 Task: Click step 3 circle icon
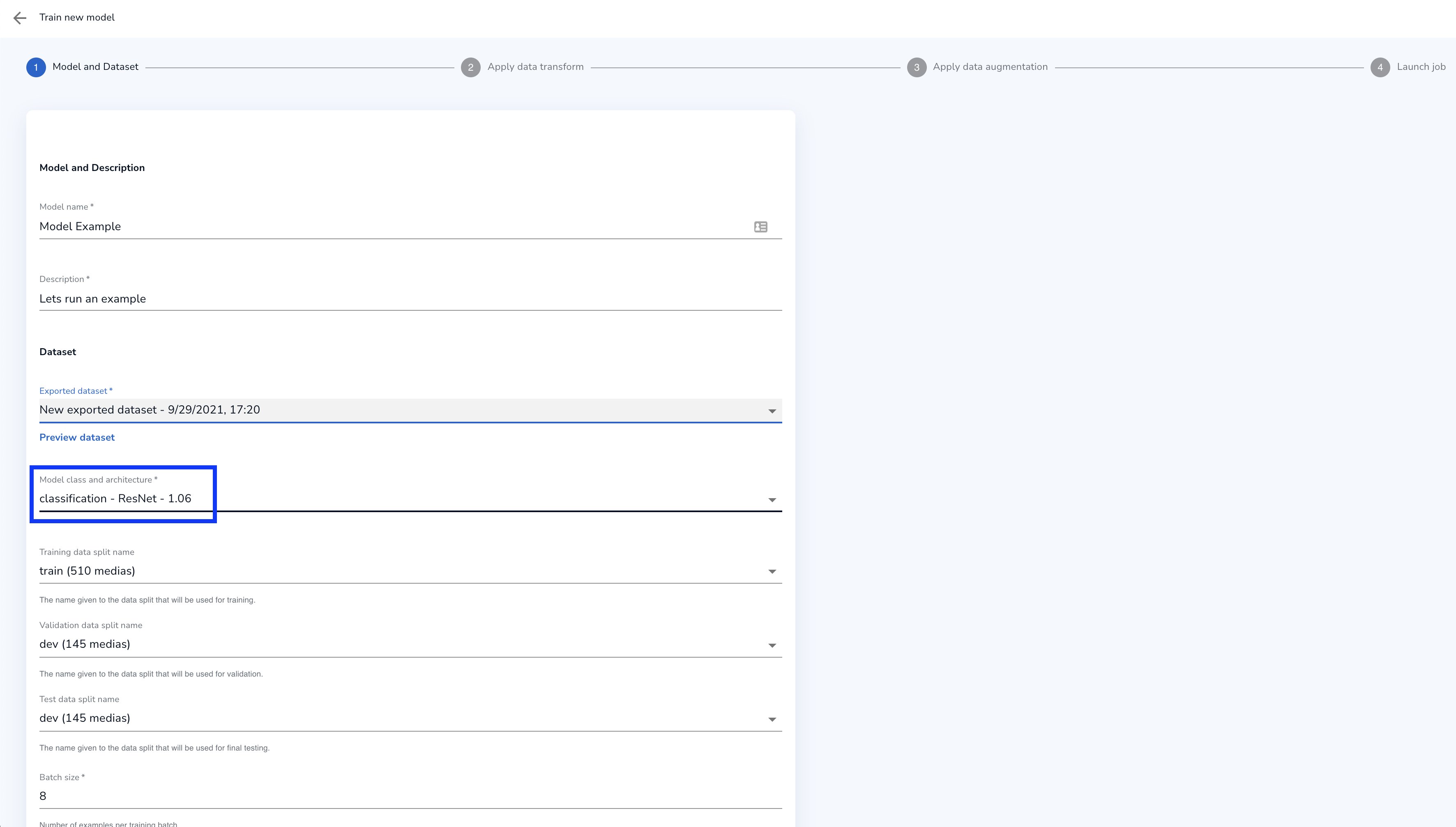tap(916, 67)
